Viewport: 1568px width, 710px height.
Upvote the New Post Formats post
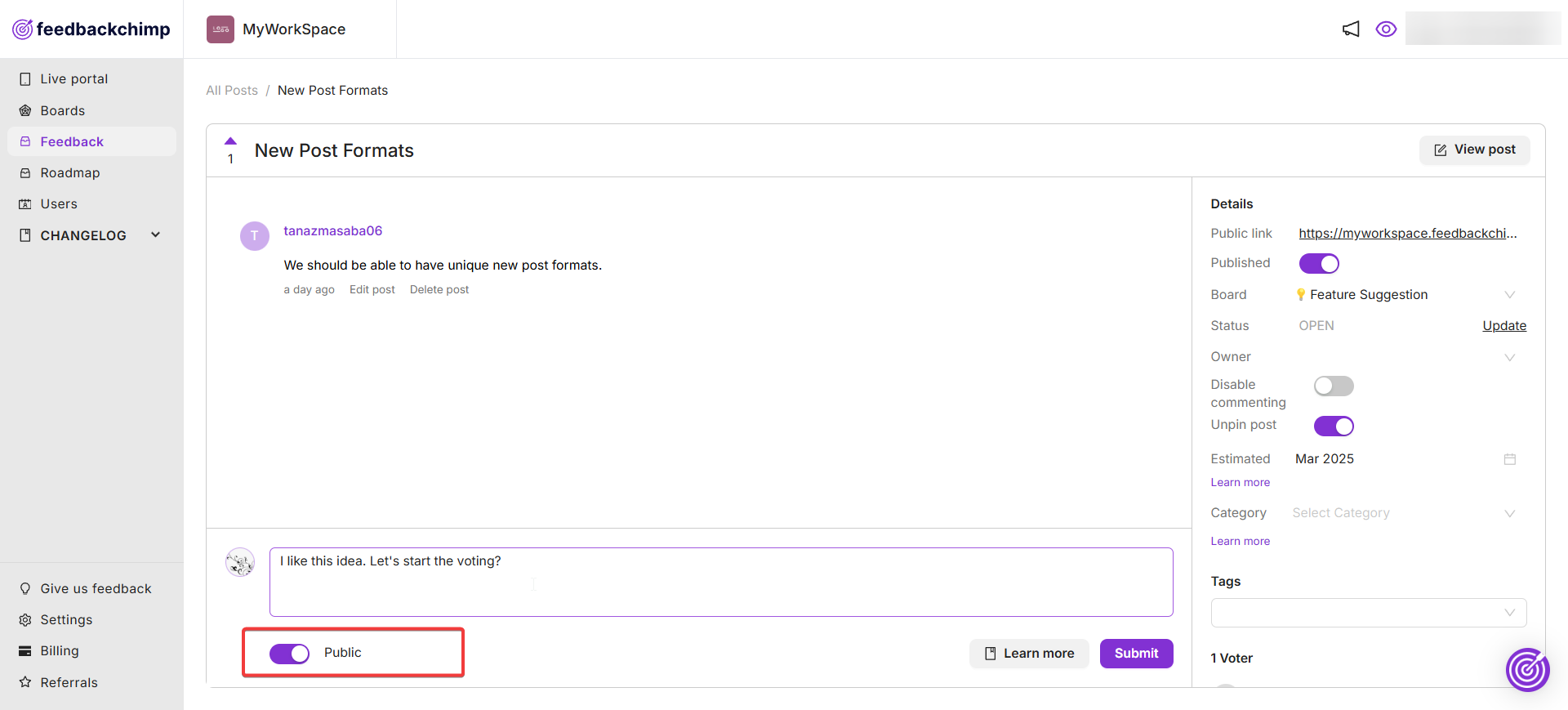[x=230, y=141]
